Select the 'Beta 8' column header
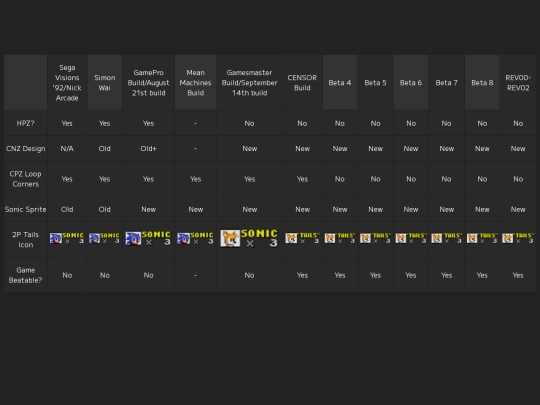The width and height of the screenshot is (540, 405). pyautogui.click(x=482, y=83)
